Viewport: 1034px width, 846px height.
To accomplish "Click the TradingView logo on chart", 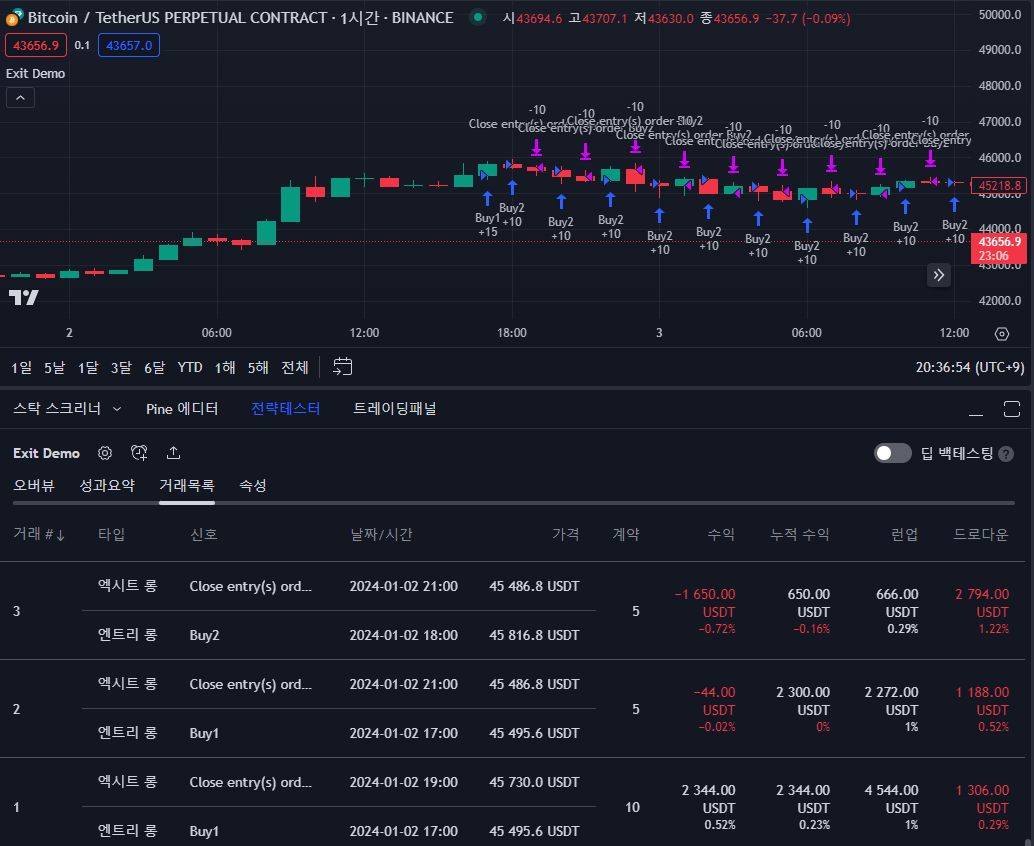I will tap(24, 297).
